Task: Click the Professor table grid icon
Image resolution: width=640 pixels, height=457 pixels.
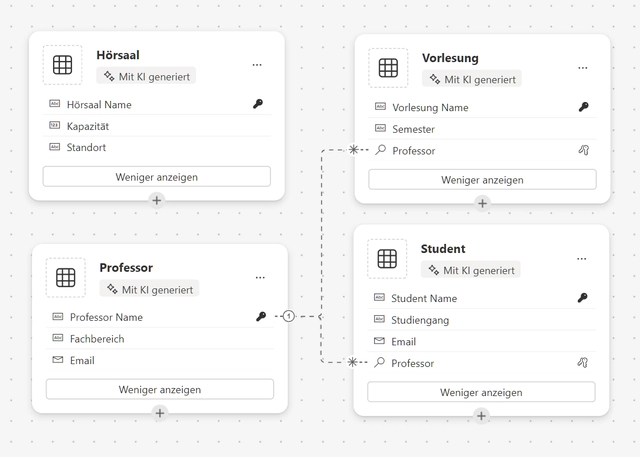Action: point(66,277)
